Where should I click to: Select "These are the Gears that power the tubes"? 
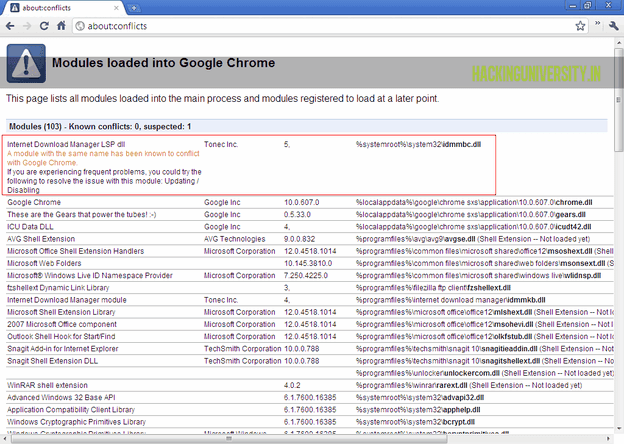click(x=82, y=215)
